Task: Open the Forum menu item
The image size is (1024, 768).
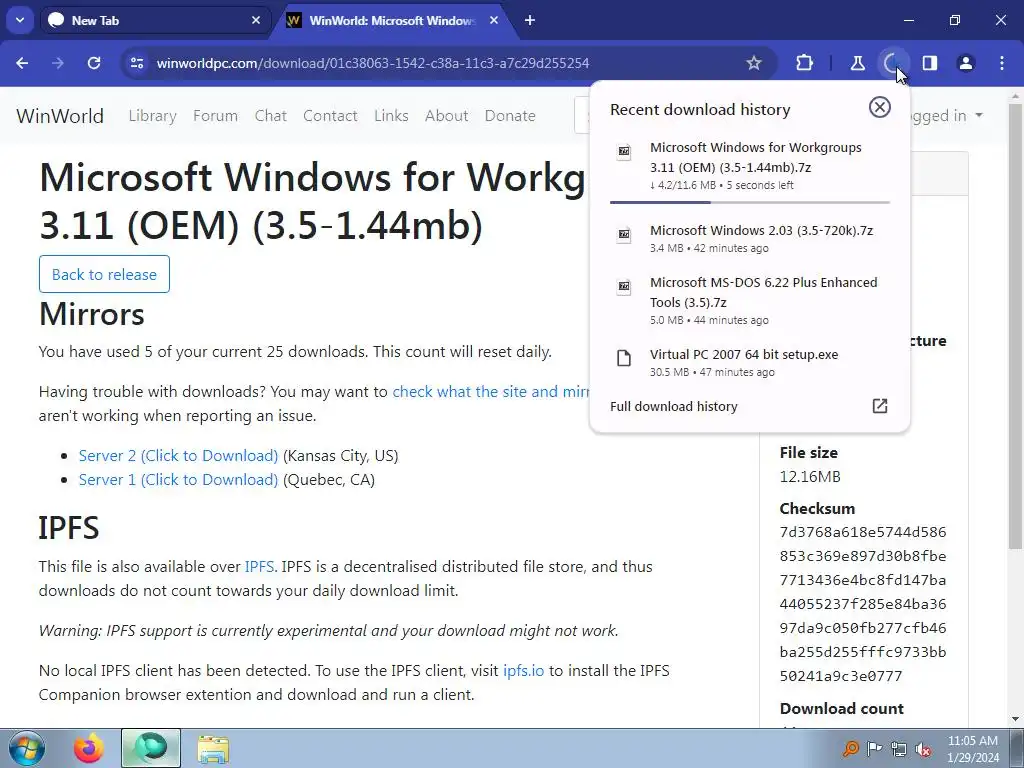Action: click(x=216, y=116)
